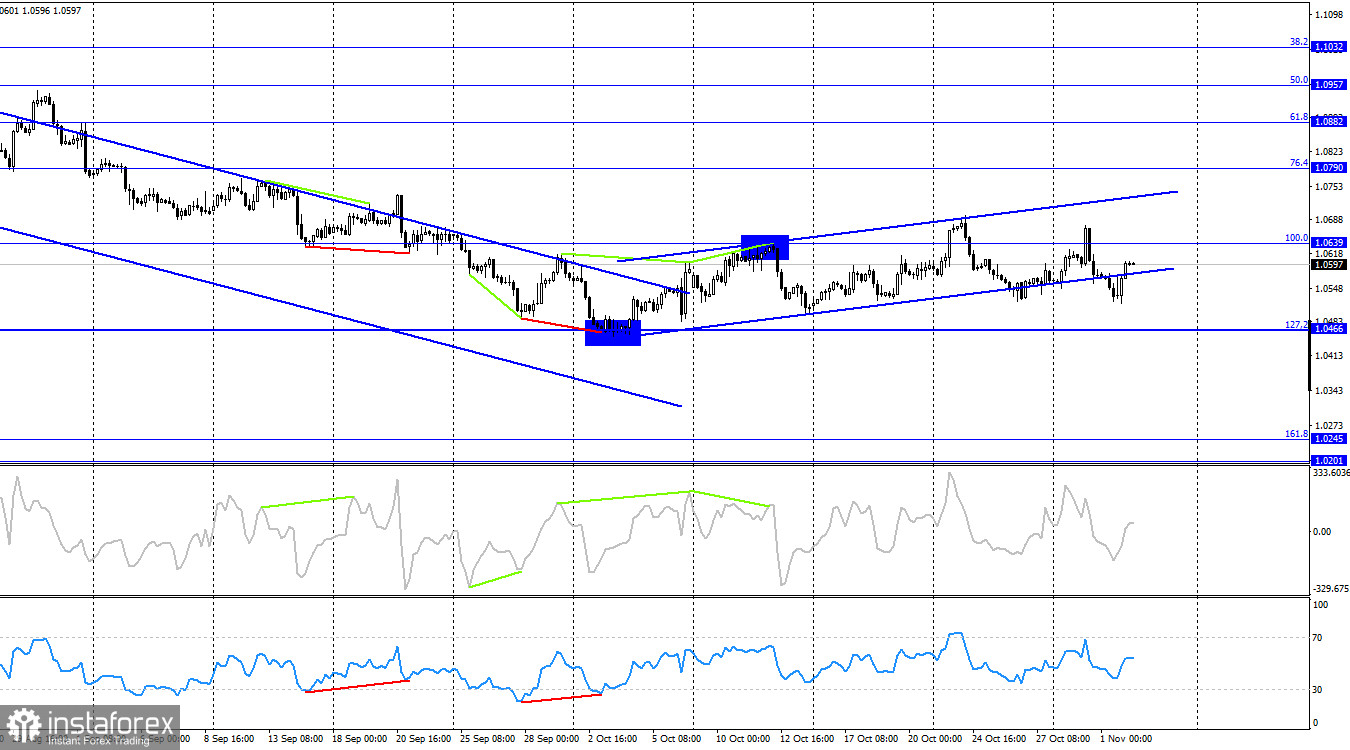Select the 20 Oct 00:00 date label
This screenshot has width=1350, height=750.
coord(934,740)
